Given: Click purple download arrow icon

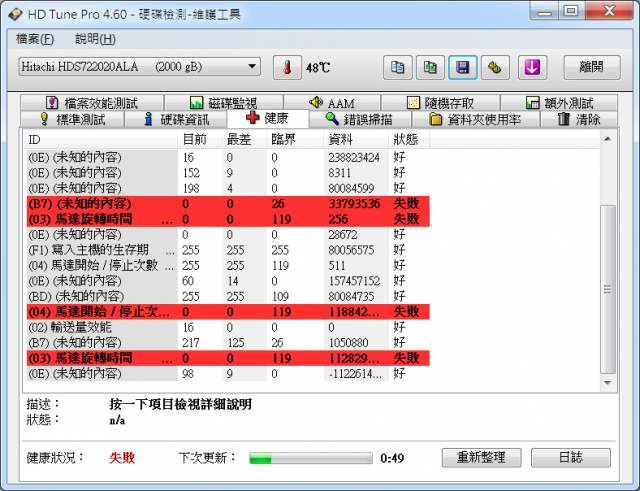Looking at the screenshot, I should point(532,67).
